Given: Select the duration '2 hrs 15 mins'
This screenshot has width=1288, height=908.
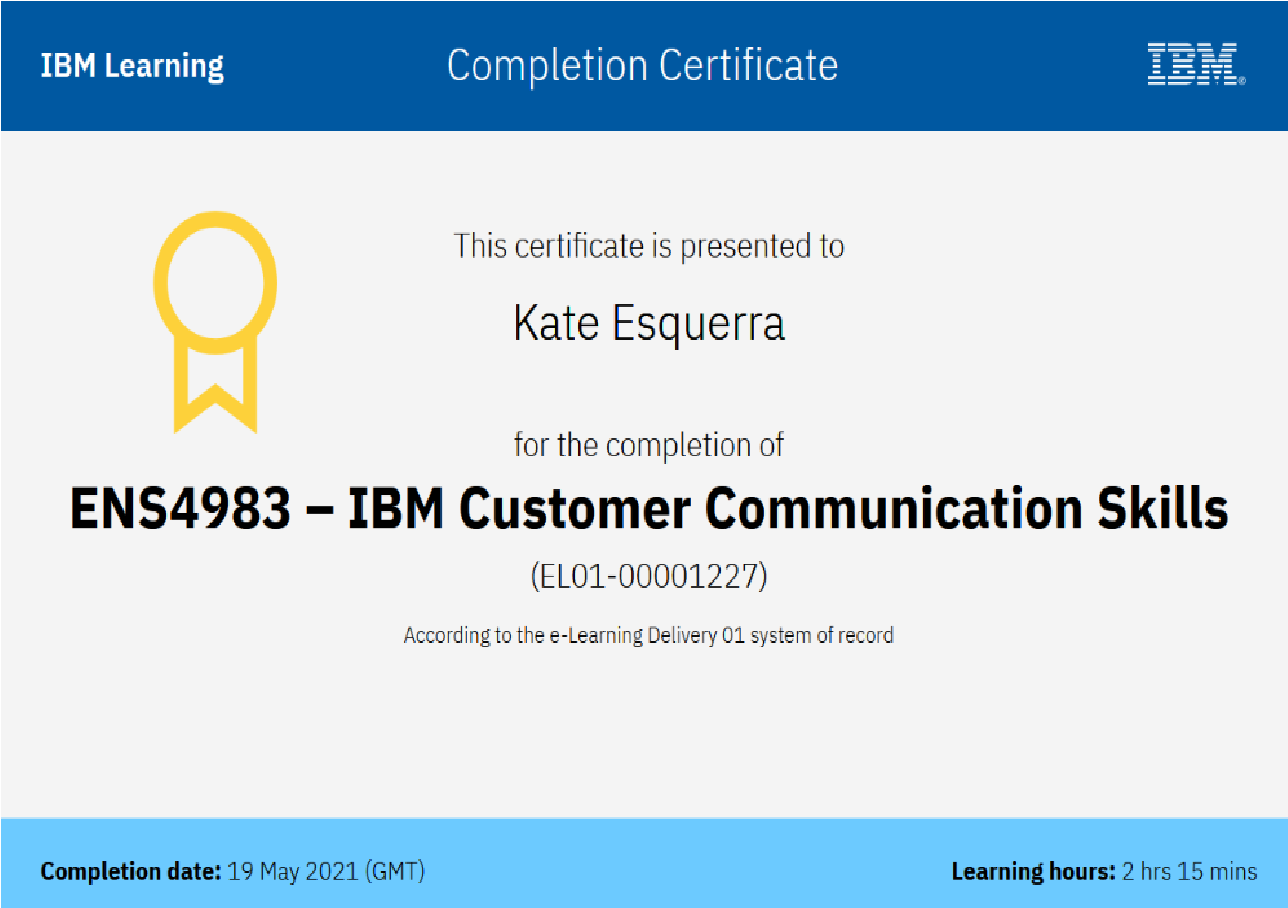Looking at the screenshot, I should (1190, 871).
